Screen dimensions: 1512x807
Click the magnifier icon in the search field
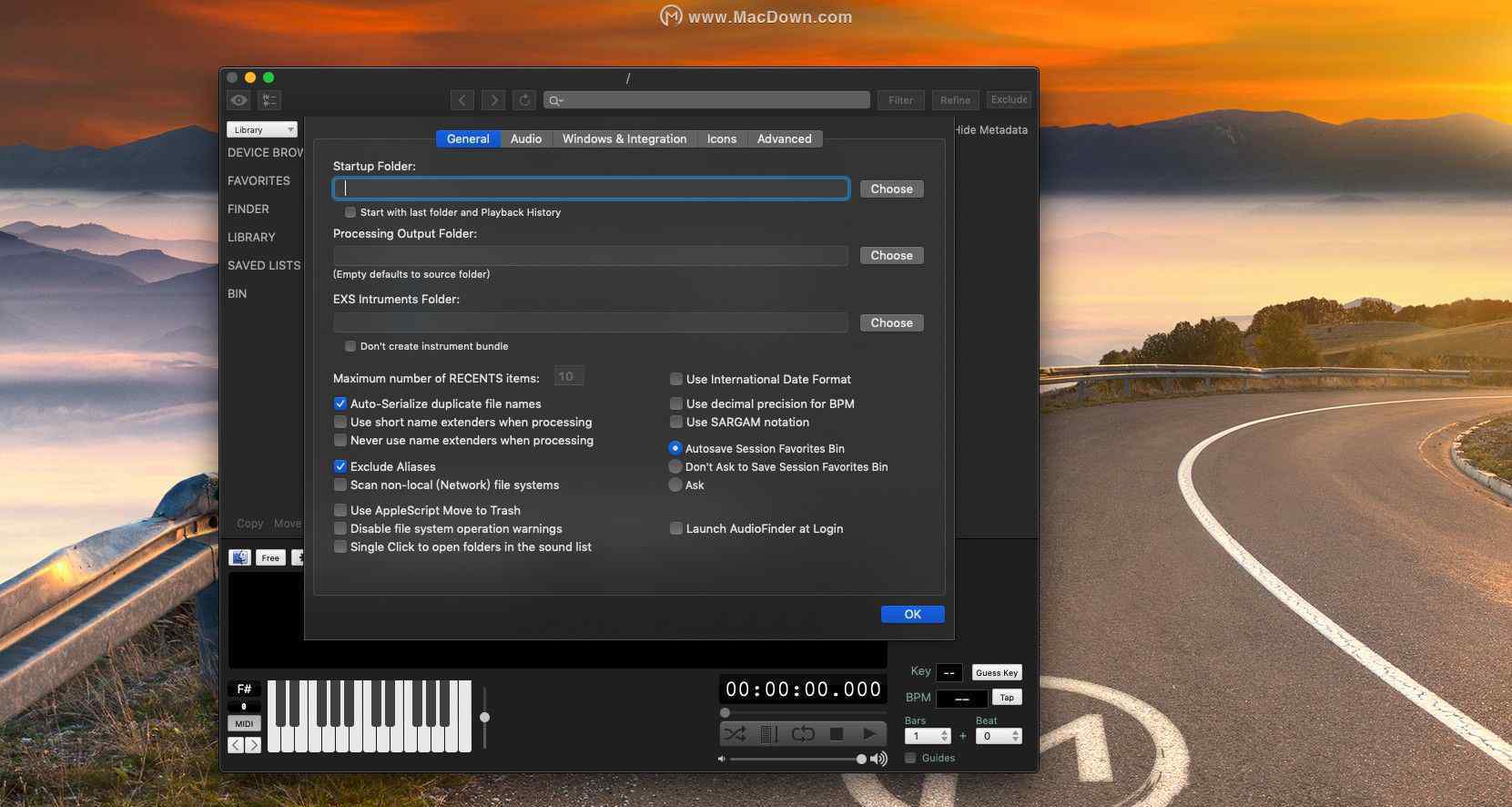[x=554, y=100]
